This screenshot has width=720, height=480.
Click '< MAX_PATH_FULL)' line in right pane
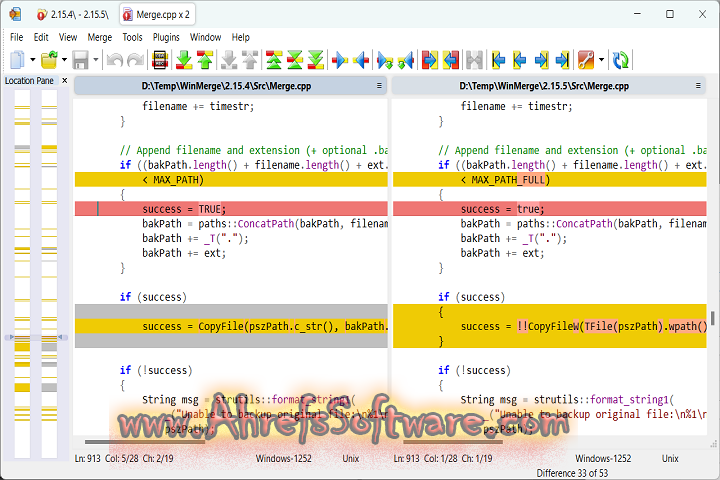pyautogui.click(x=550, y=180)
